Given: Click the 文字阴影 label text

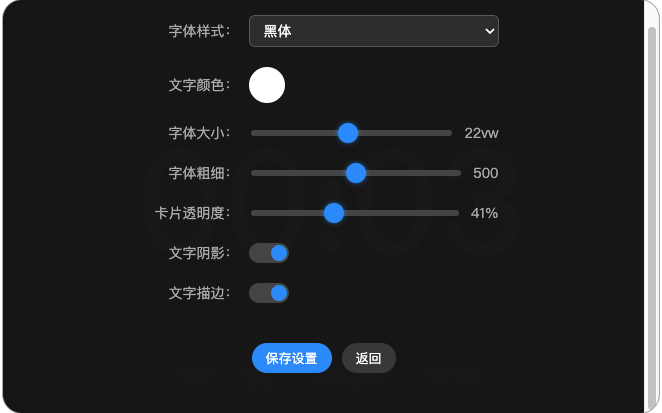Looking at the screenshot, I should pos(199,253).
